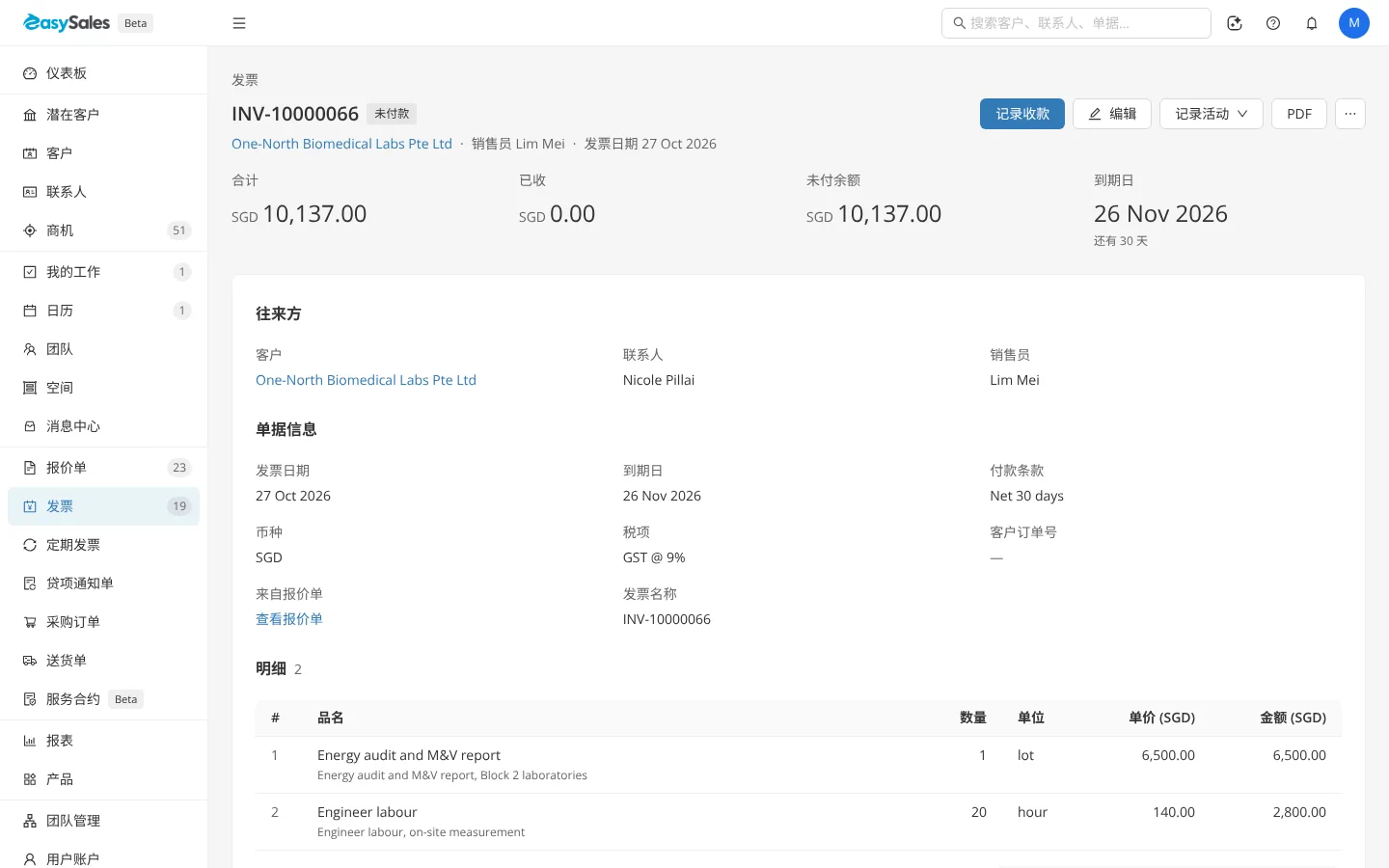The width and height of the screenshot is (1389, 868).
Task: Click the 51 badge beside 商机
Action: click(x=179, y=231)
